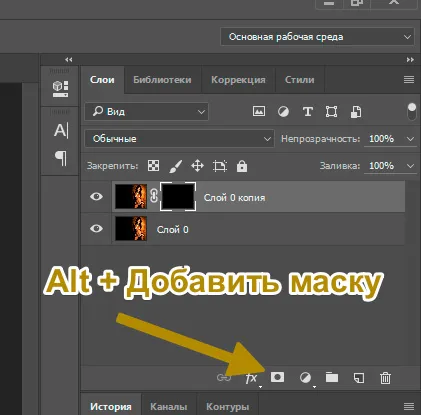Click the Непрозрачность 100% value field
421x415 pixels.
382,139
